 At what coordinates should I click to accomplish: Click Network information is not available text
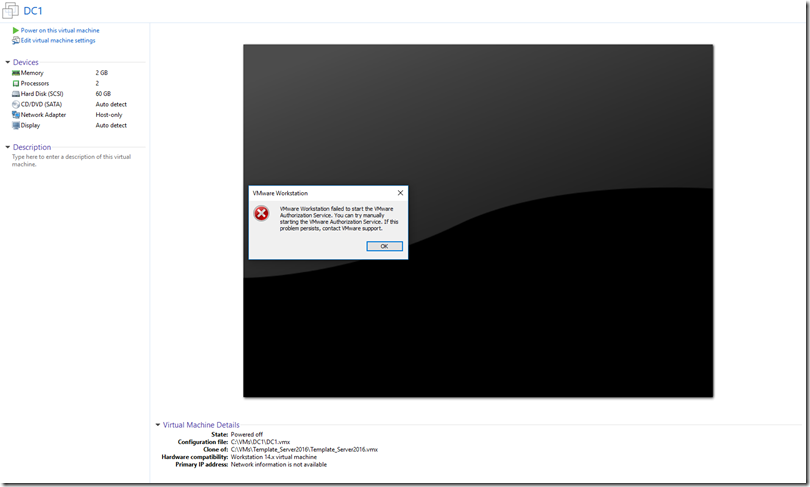(x=278, y=464)
